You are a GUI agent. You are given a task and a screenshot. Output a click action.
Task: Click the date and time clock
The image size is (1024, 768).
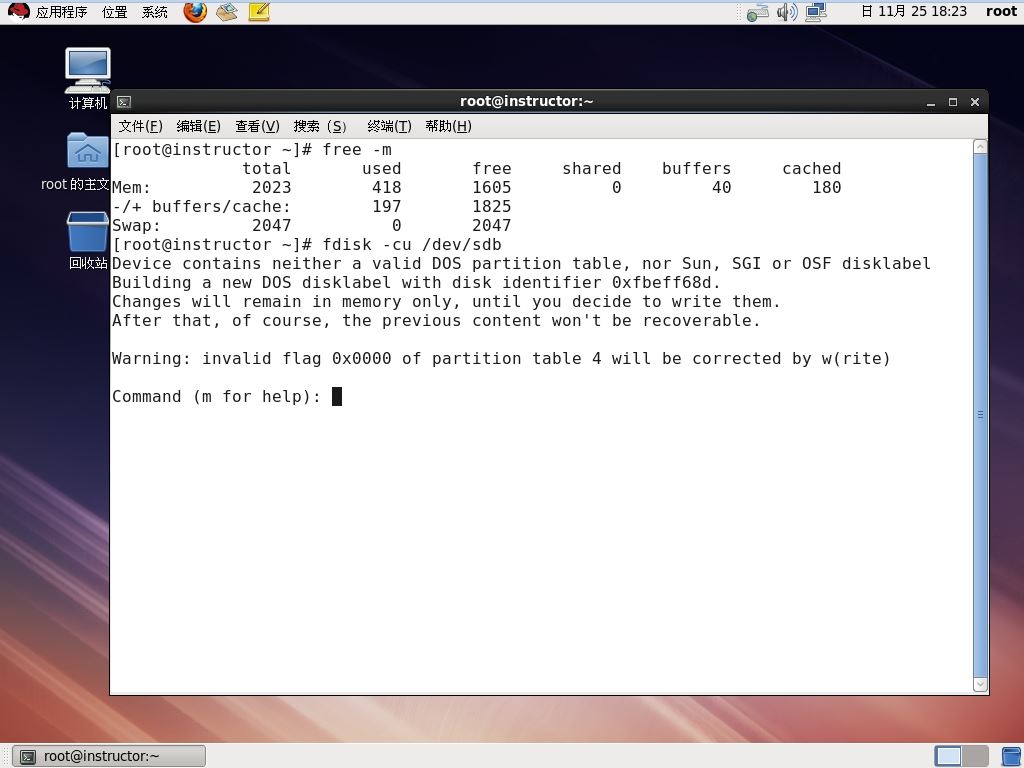(914, 11)
